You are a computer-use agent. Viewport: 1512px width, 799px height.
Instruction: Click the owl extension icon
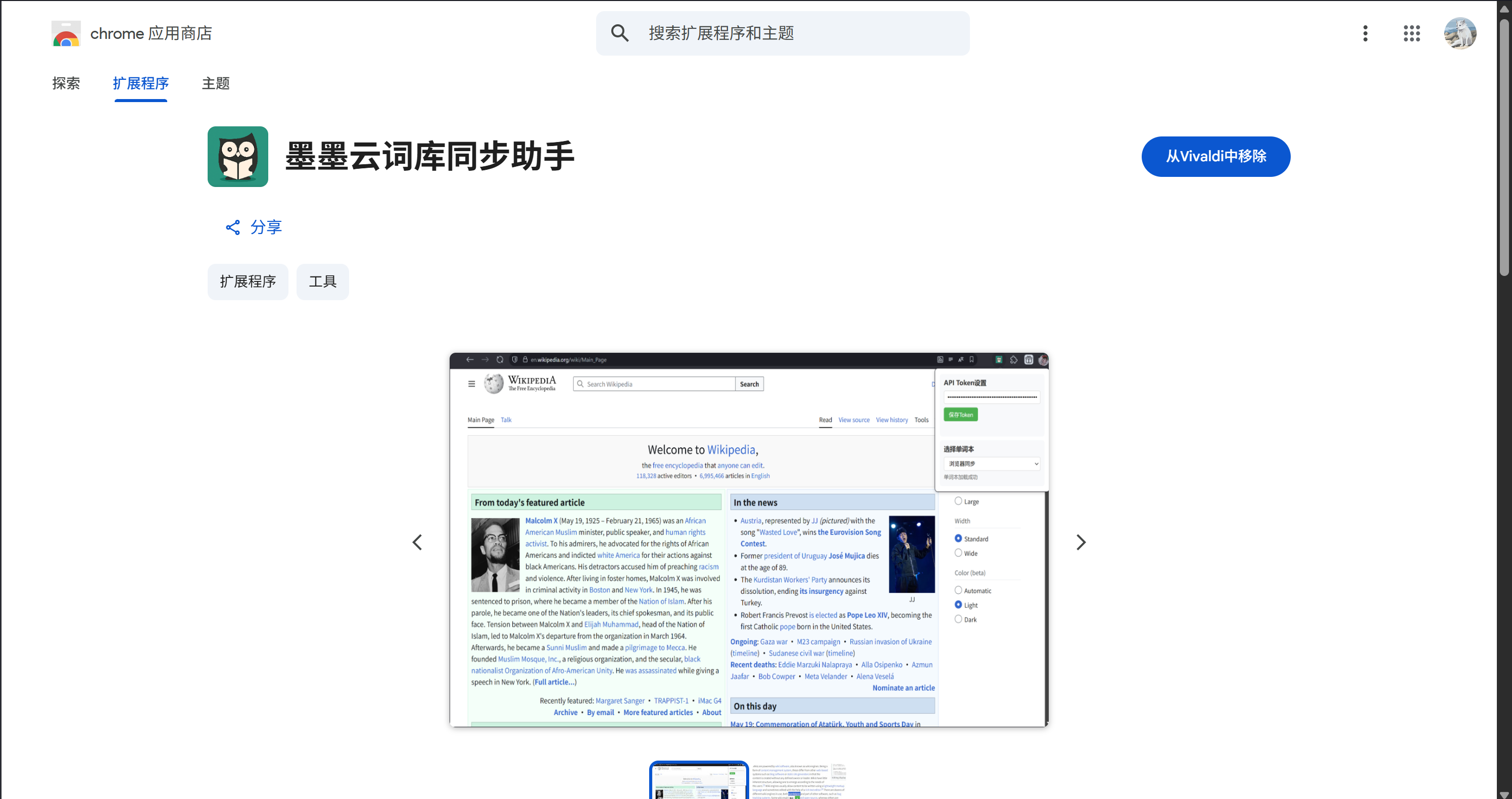pyautogui.click(x=238, y=157)
